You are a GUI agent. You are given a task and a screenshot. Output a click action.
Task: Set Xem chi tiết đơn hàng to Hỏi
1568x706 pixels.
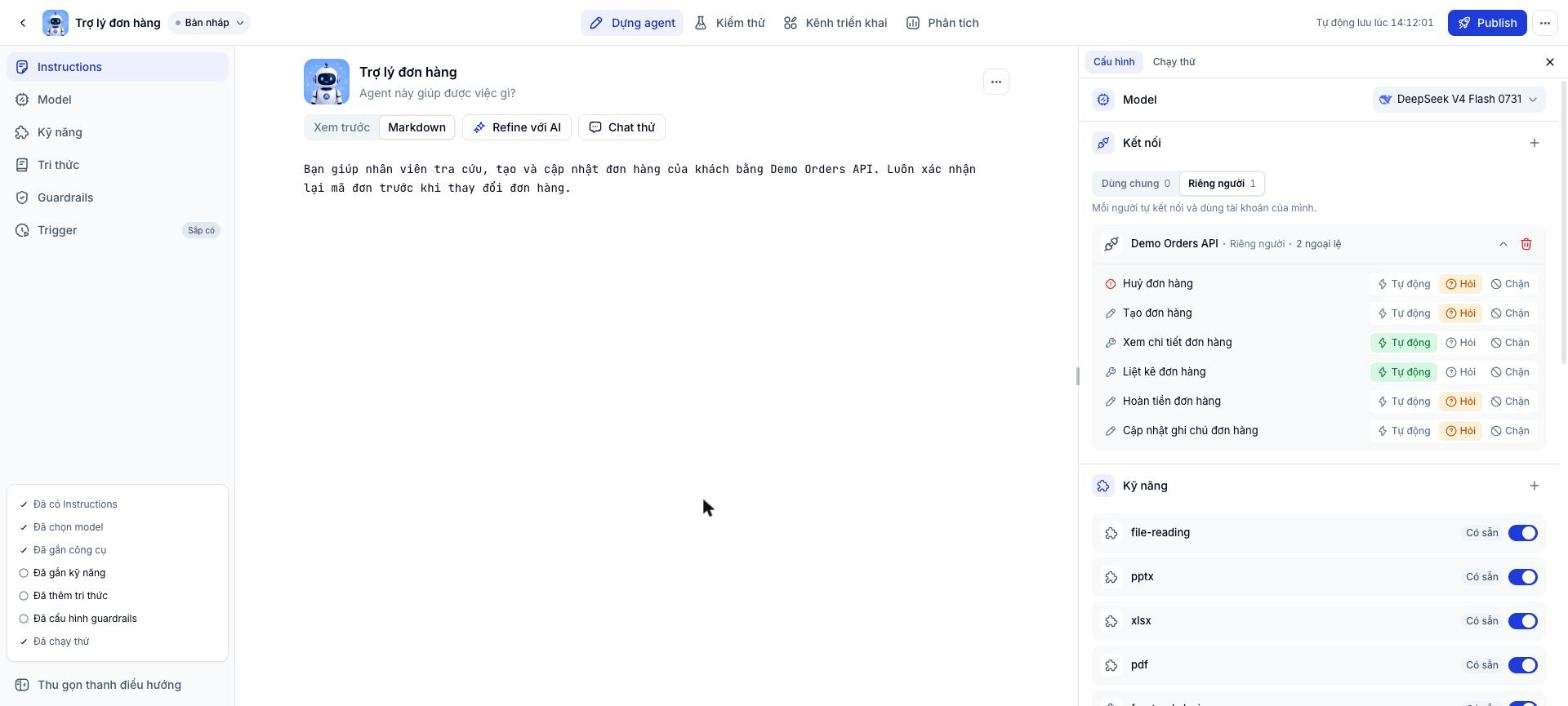pos(1460,343)
